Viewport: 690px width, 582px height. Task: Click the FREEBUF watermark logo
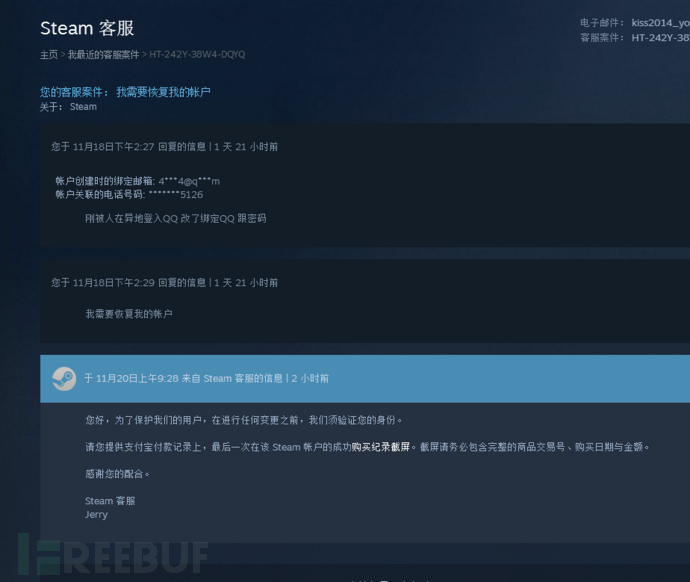pos(113,555)
